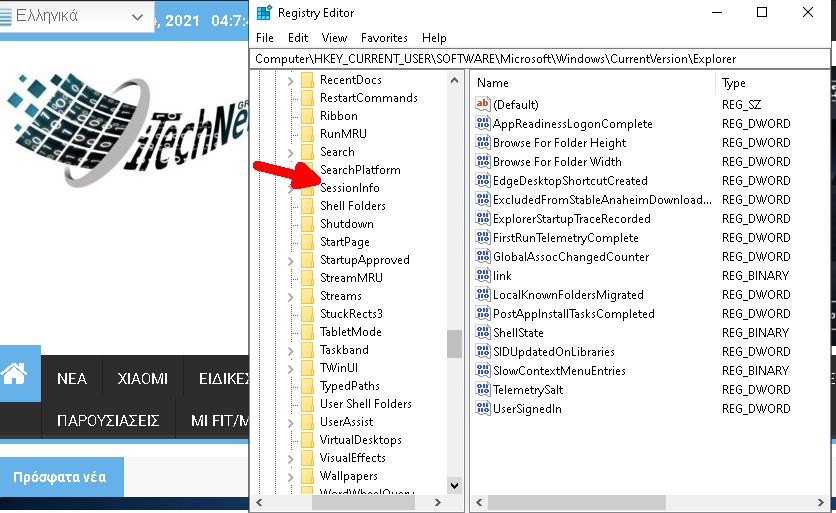
Task: Click the home icon on the iTechNews site
Action: point(14,373)
